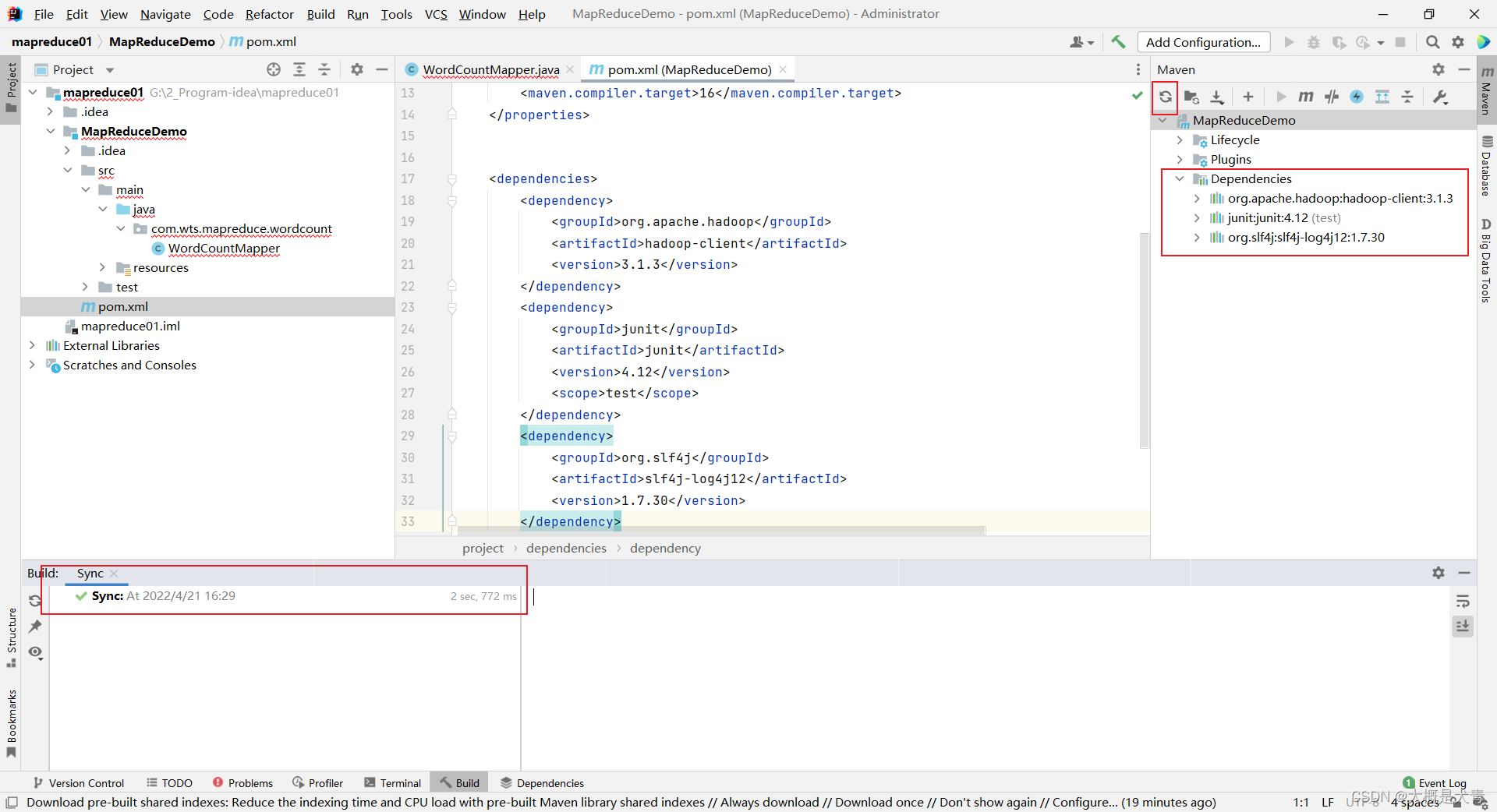Click the editor vertical scrollbar
The image size is (1497, 812).
coord(1144,341)
